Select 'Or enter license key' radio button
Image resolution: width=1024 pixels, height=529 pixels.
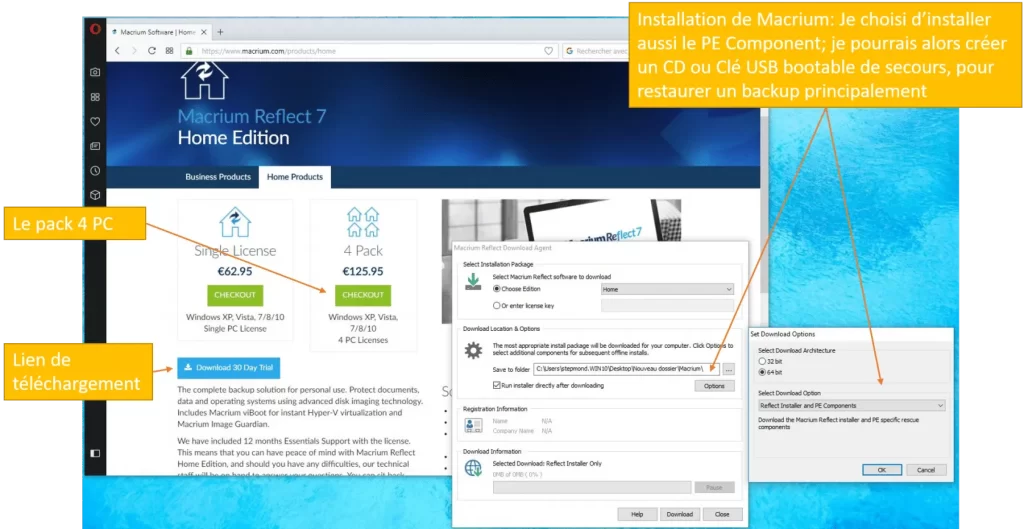[x=496, y=305]
